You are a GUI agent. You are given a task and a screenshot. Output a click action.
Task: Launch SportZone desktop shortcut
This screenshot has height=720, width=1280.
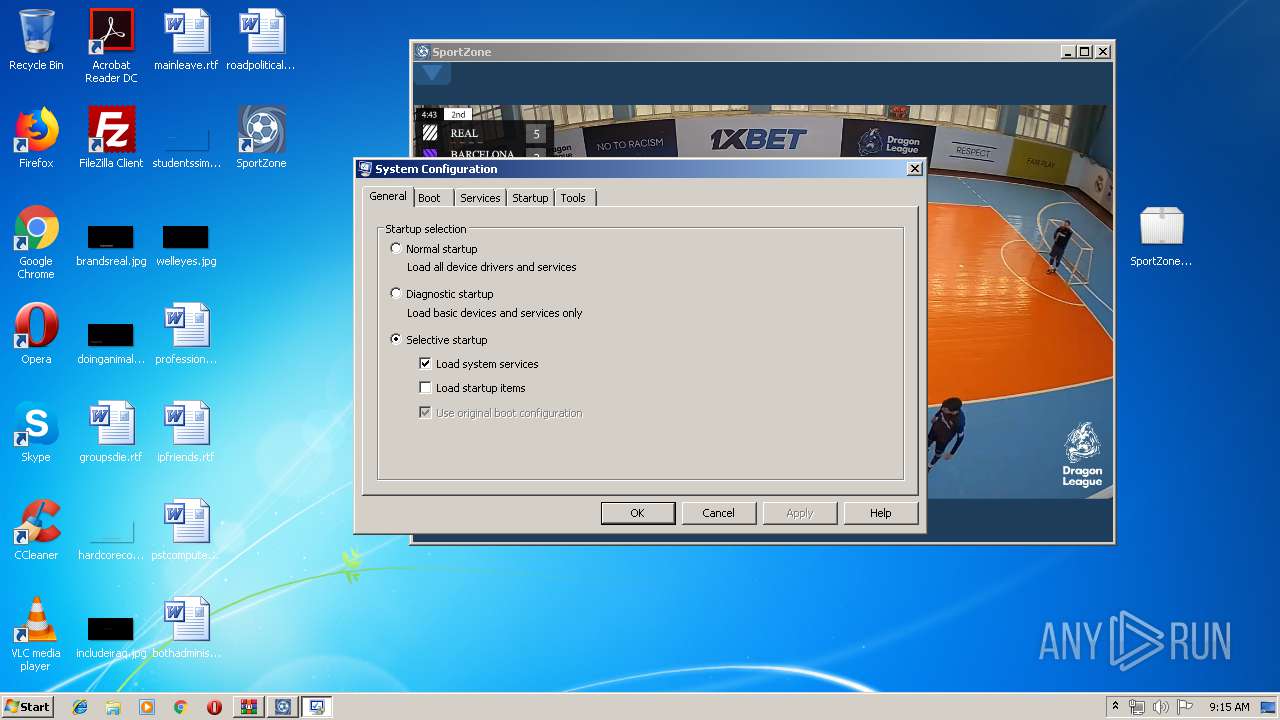click(261, 138)
